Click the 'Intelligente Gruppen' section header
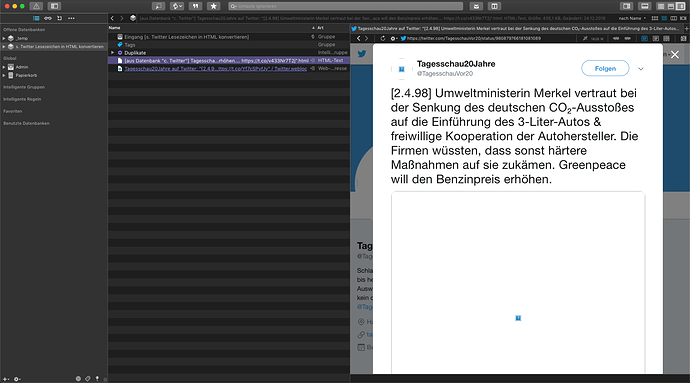This screenshot has width=690, height=383. [x=24, y=87]
